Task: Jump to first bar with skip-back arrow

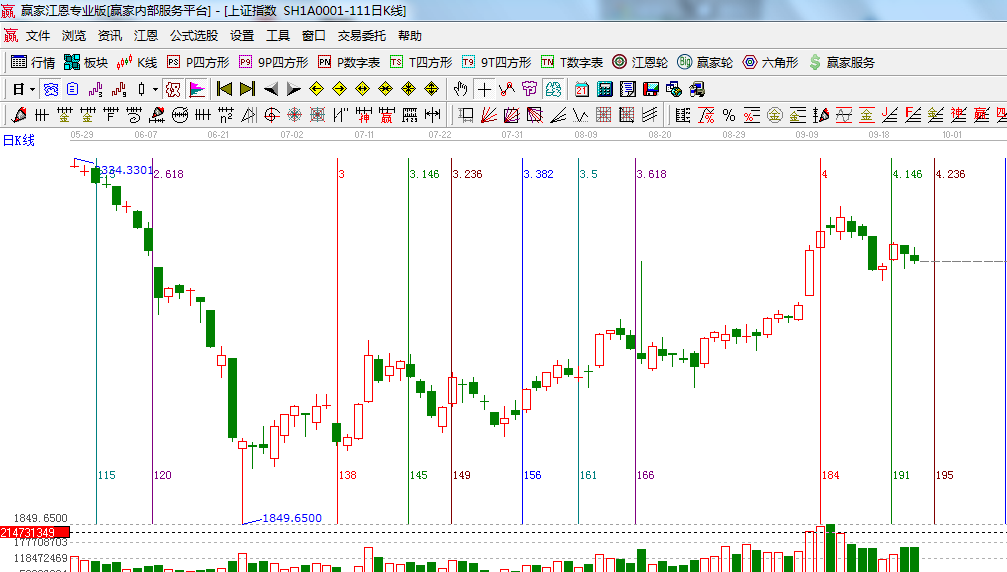Action: (x=224, y=89)
